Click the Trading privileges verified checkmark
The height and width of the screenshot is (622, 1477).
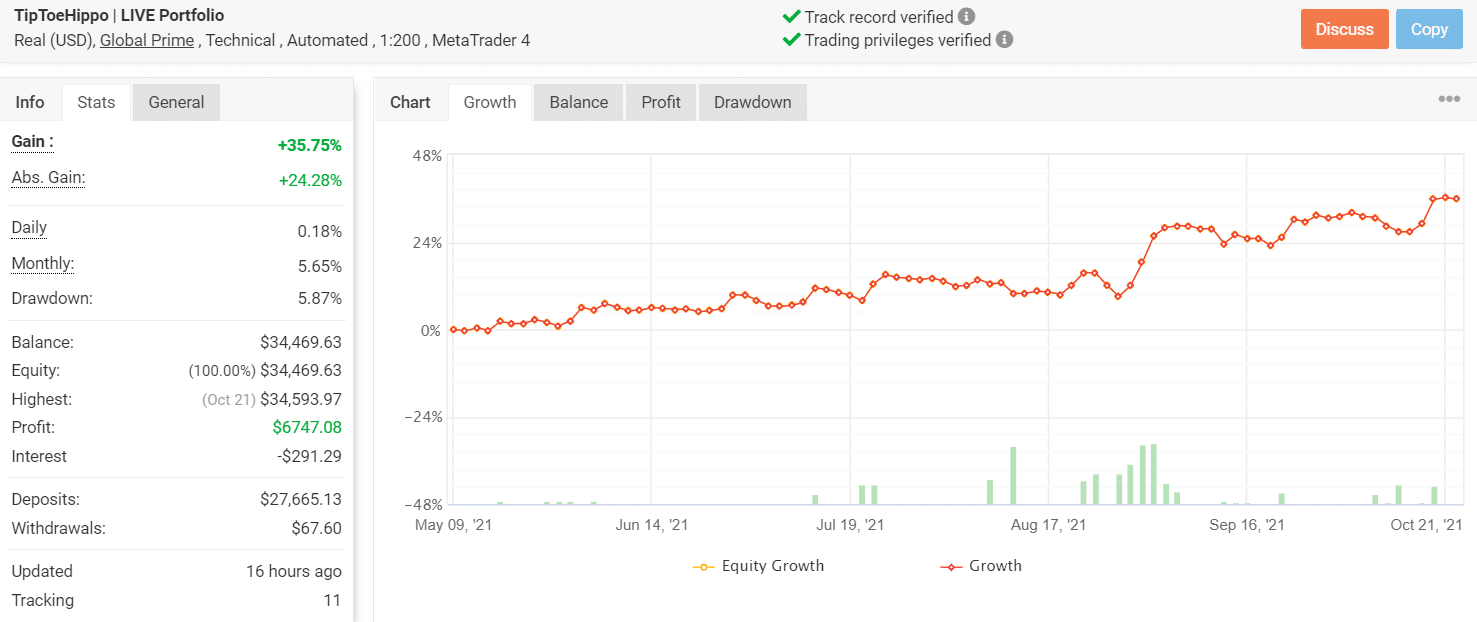[791, 40]
